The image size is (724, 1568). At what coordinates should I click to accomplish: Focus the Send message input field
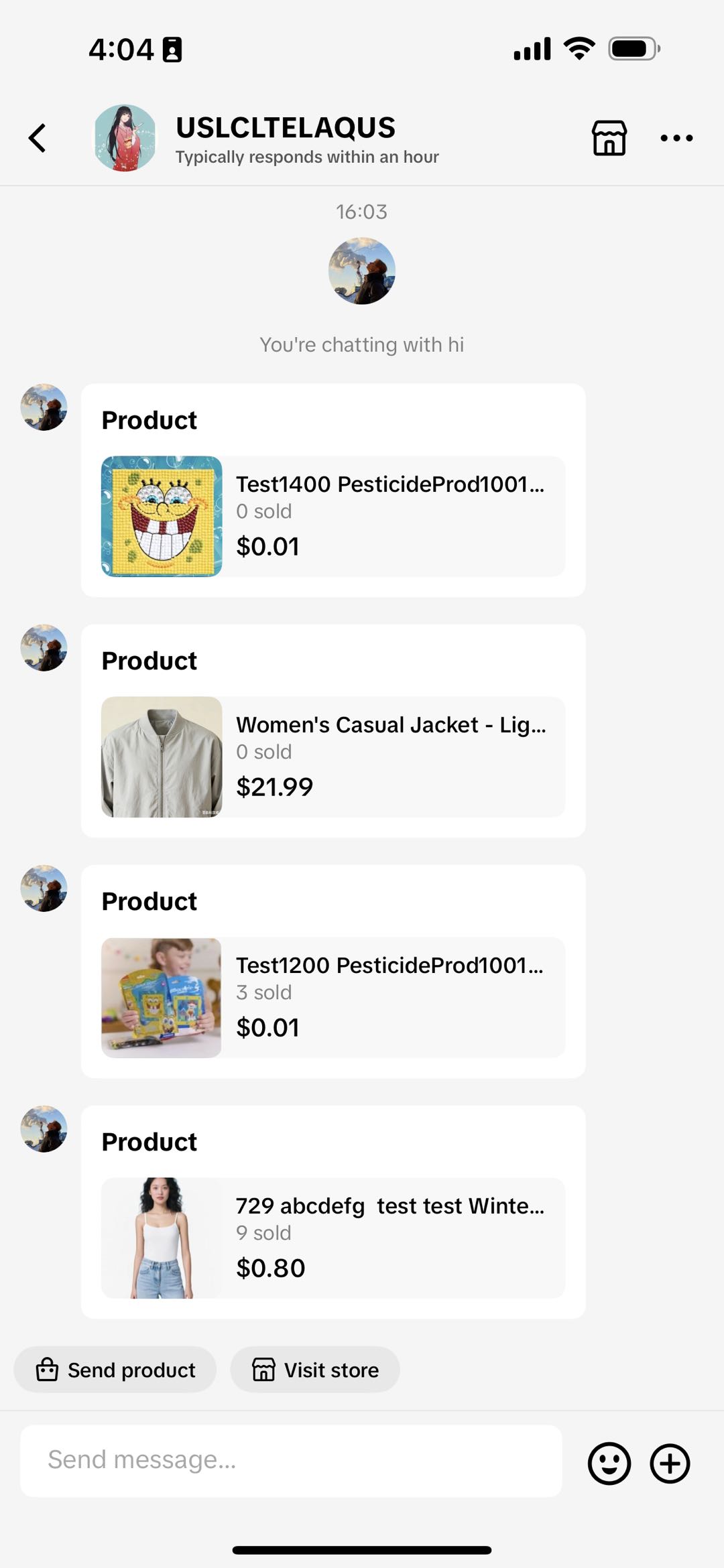tap(291, 1461)
